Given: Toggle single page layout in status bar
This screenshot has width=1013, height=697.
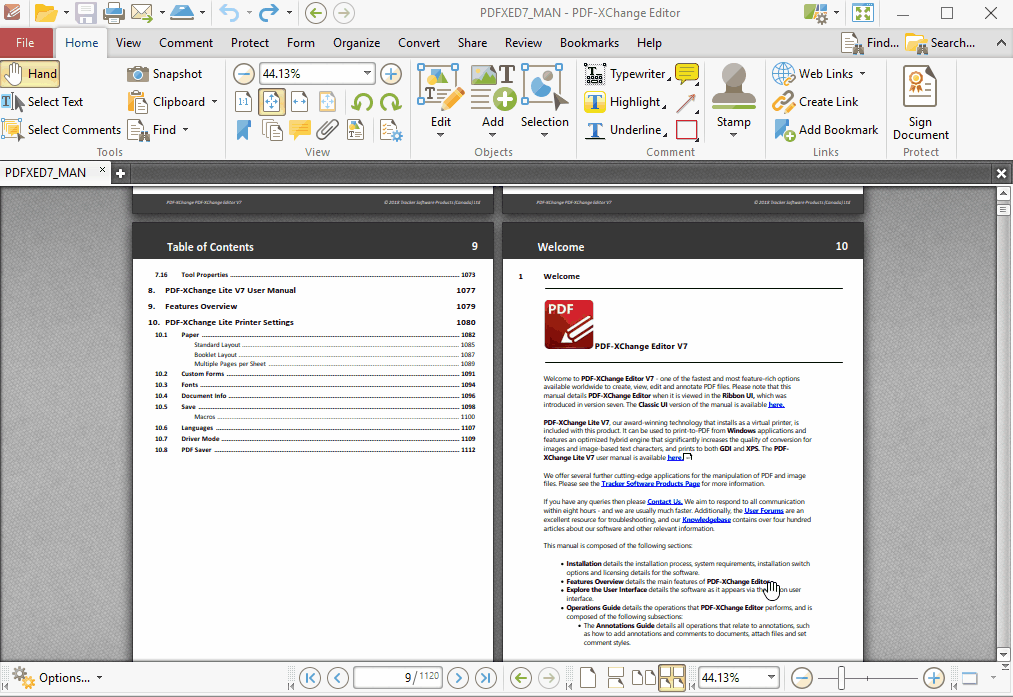Looking at the screenshot, I should coord(588,677).
